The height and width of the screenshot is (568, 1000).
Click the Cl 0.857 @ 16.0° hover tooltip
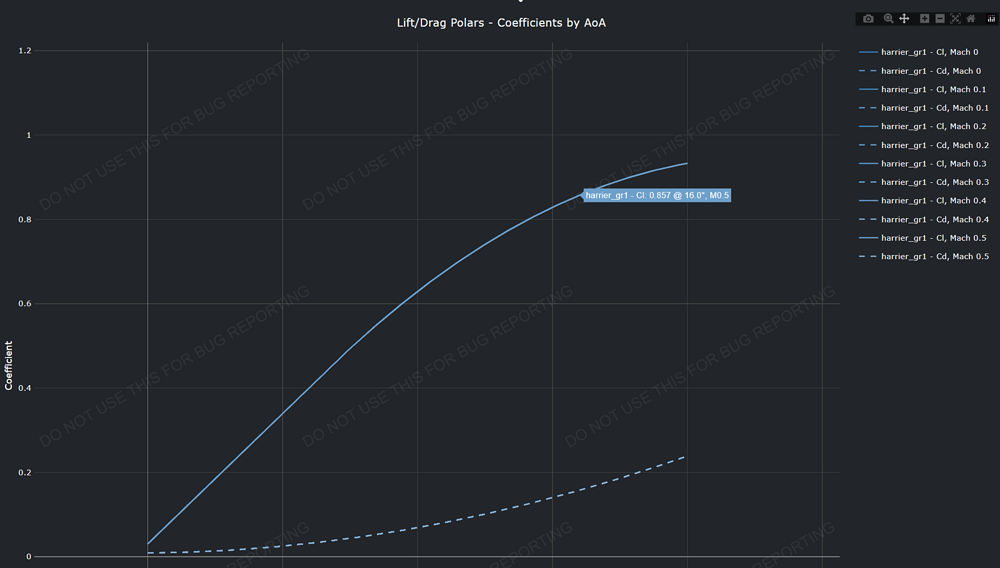657,195
